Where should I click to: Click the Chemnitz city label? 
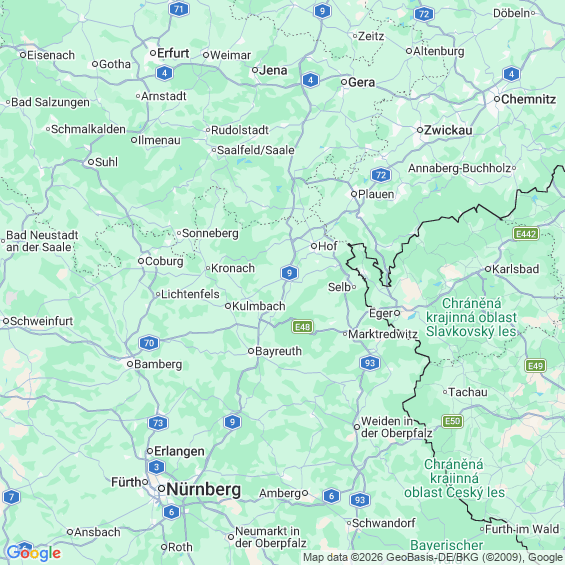[x=528, y=99]
